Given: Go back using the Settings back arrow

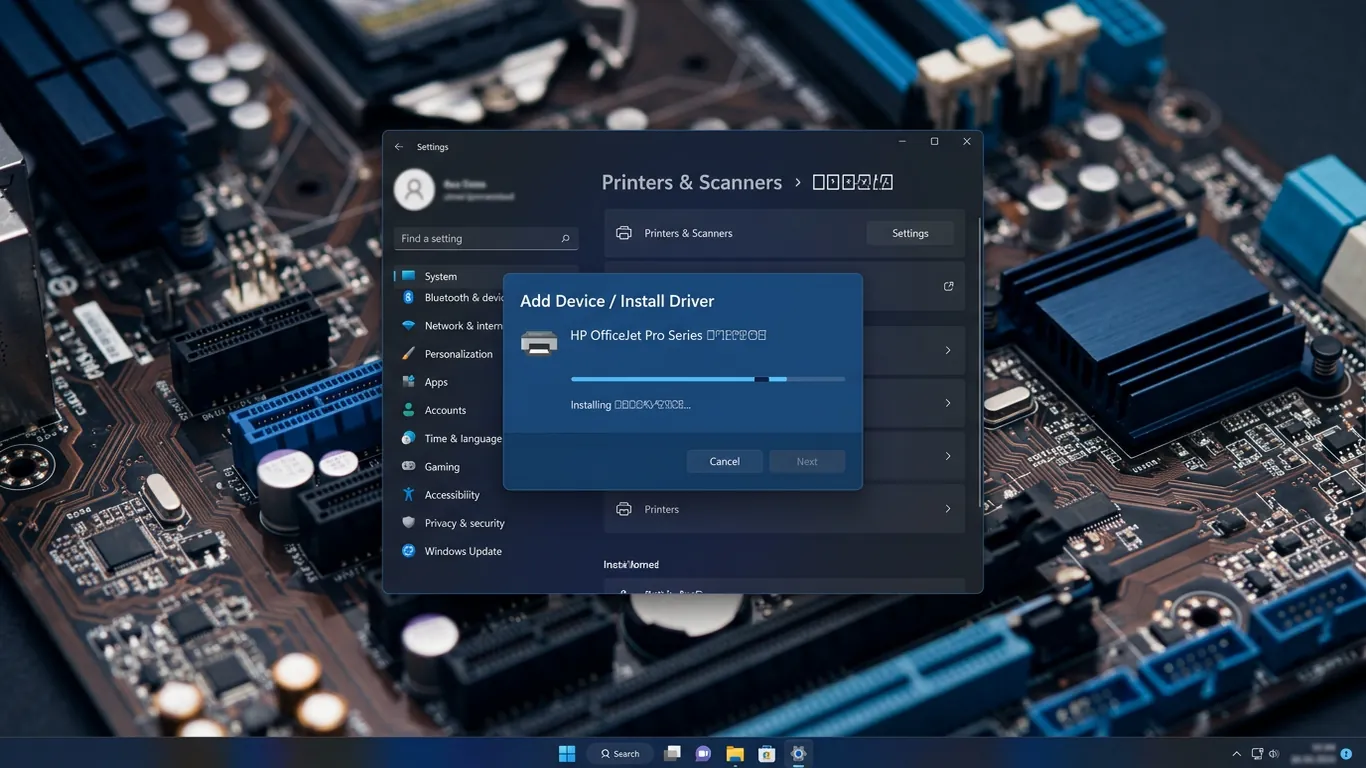Looking at the screenshot, I should click(x=399, y=147).
